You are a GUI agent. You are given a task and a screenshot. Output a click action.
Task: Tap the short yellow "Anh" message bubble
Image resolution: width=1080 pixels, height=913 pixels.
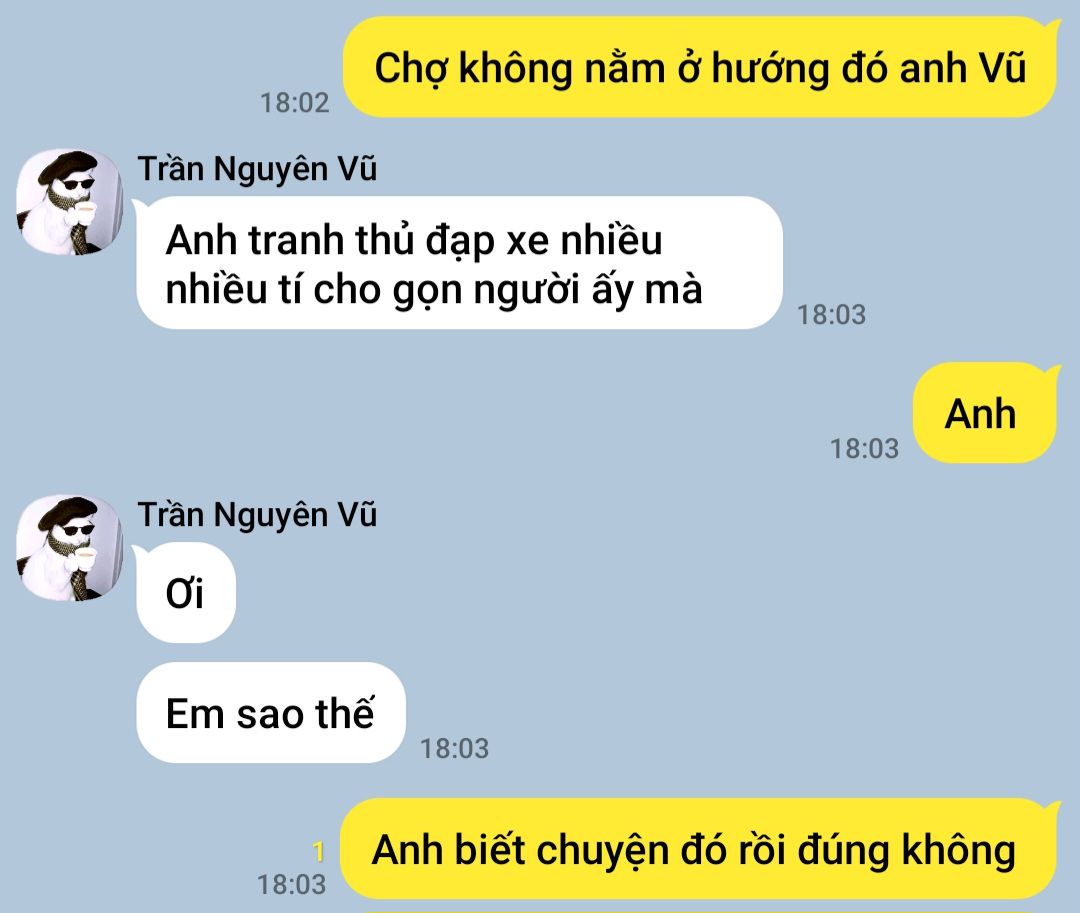(x=986, y=413)
